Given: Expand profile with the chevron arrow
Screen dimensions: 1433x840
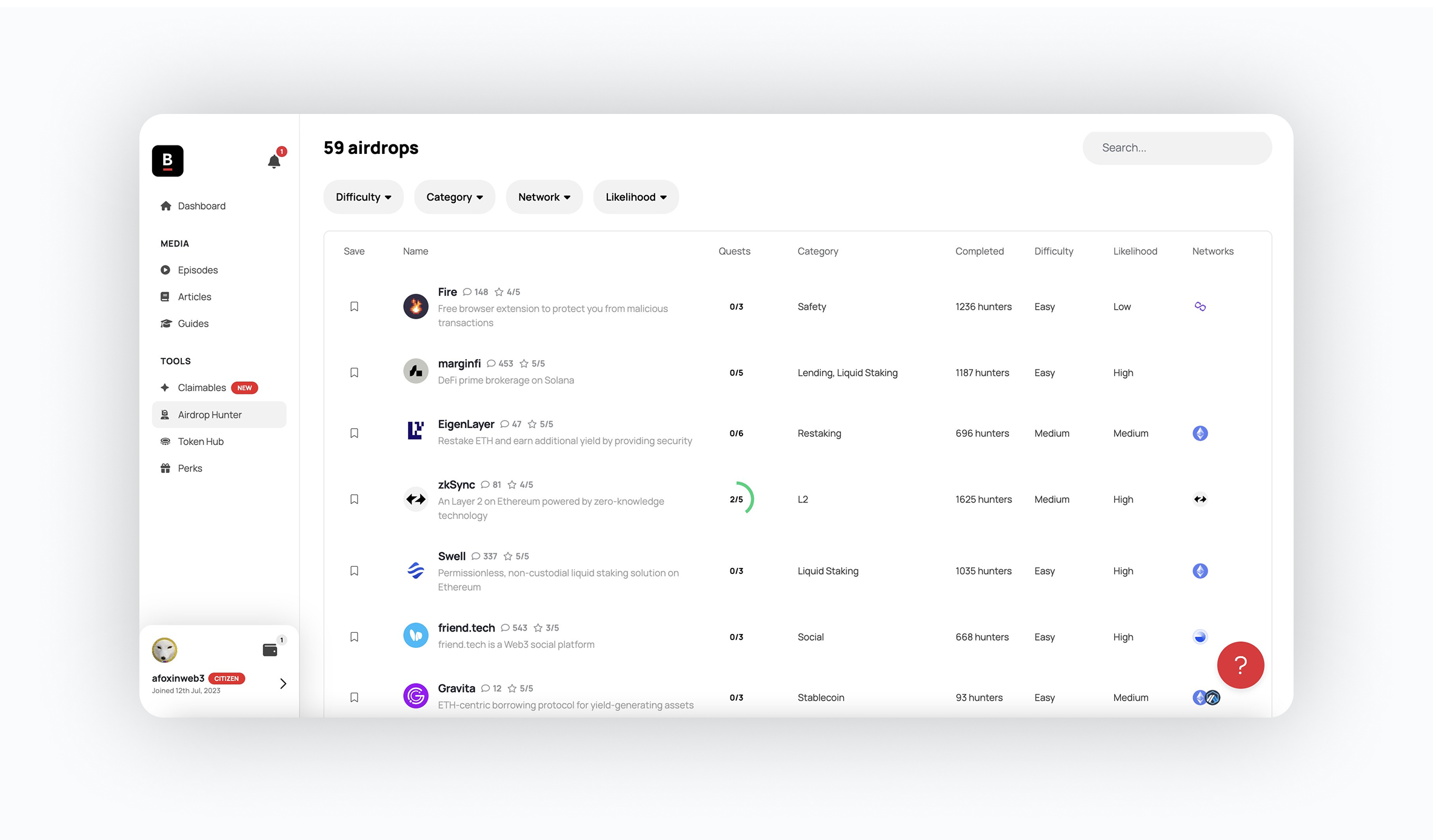Looking at the screenshot, I should pos(283,684).
